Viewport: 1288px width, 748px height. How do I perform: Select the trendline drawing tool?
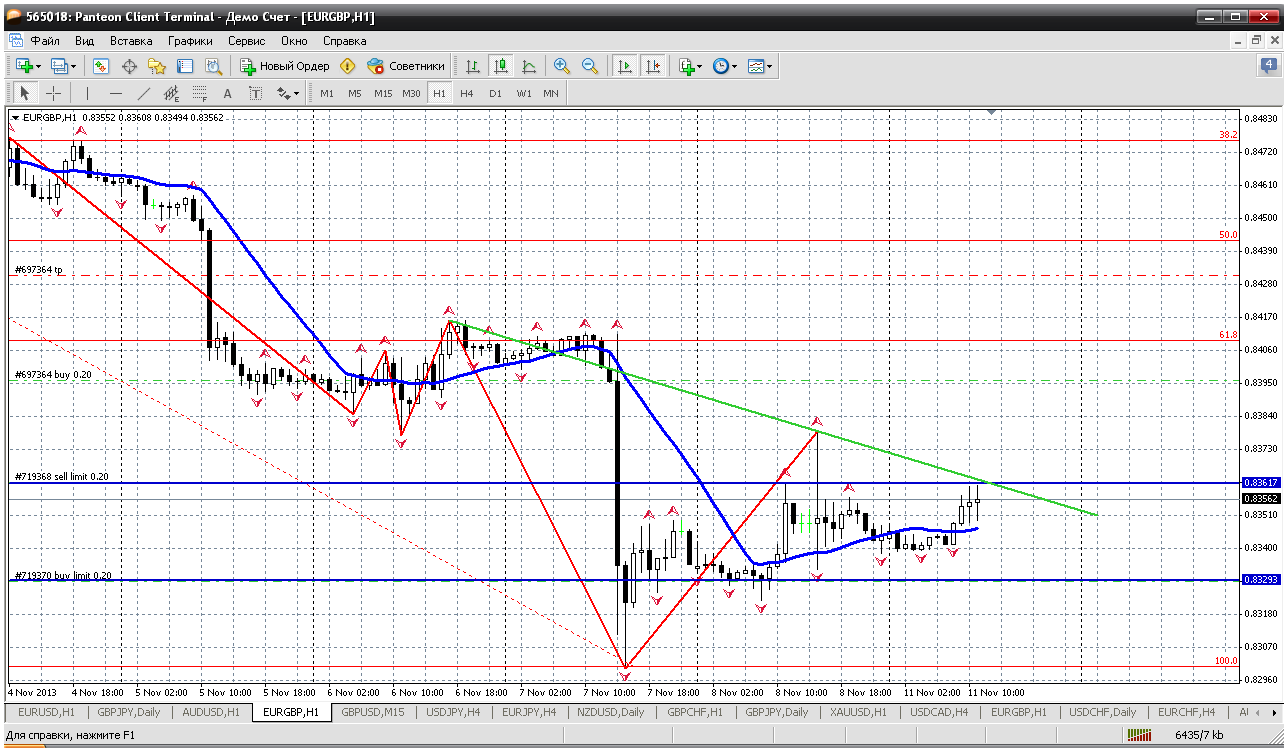143,93
